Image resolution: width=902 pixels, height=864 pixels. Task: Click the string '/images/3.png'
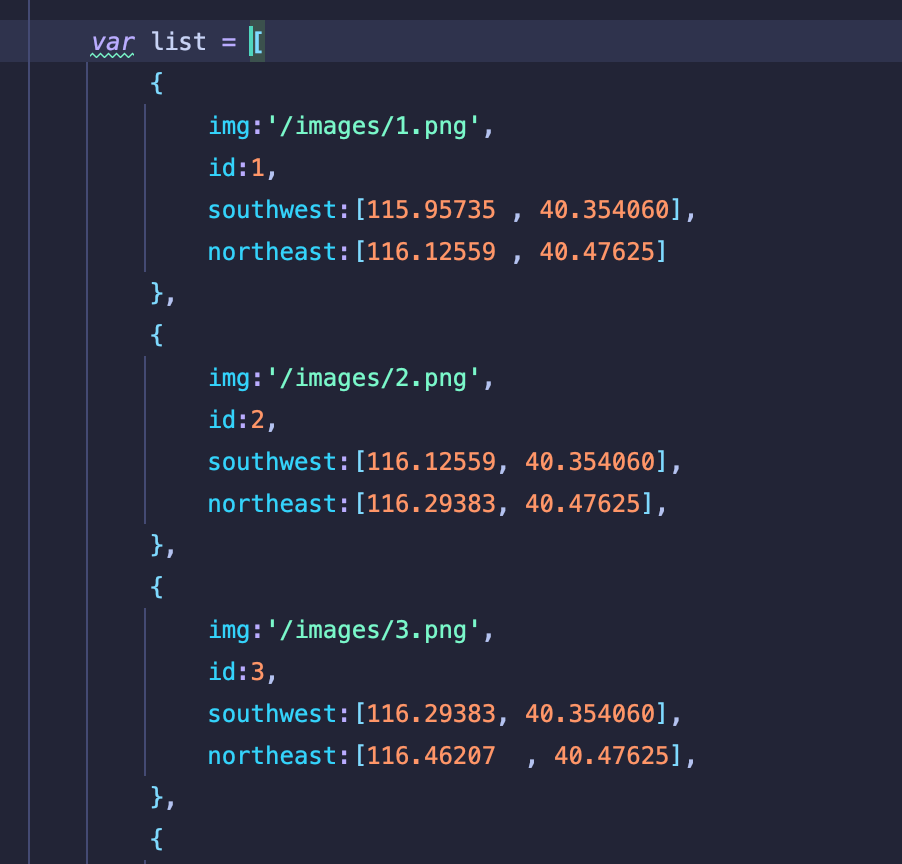coord(373,630)
